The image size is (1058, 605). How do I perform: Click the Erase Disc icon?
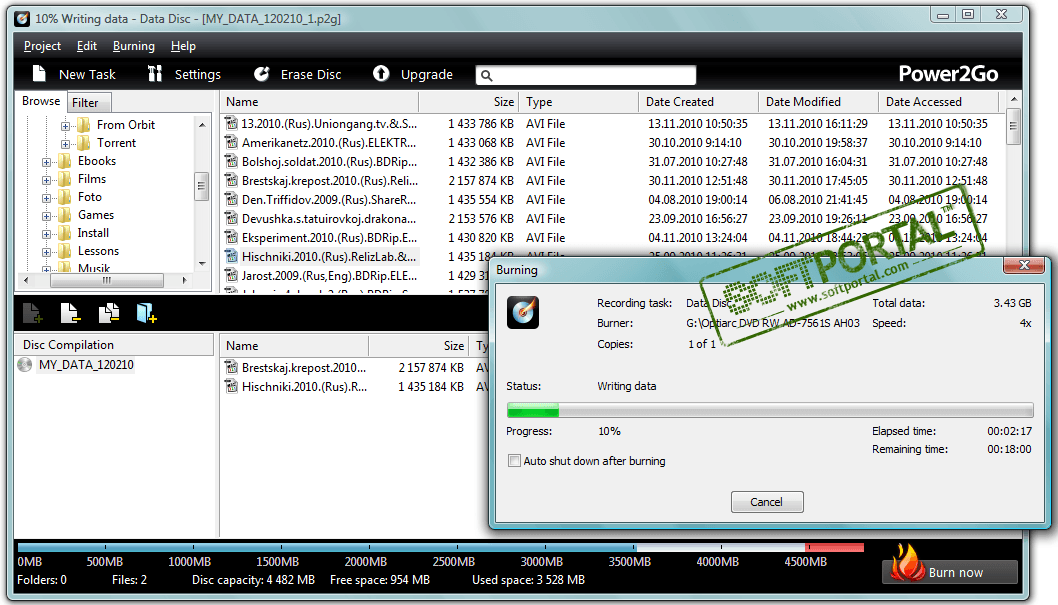(261, 74)
